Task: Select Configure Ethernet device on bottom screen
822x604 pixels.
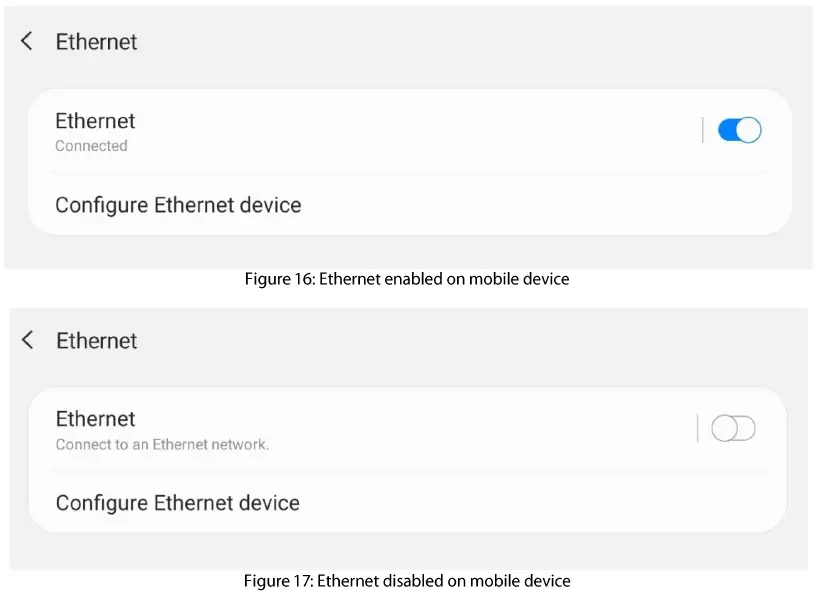Action: pyautogui.click(x=177, y=503)
